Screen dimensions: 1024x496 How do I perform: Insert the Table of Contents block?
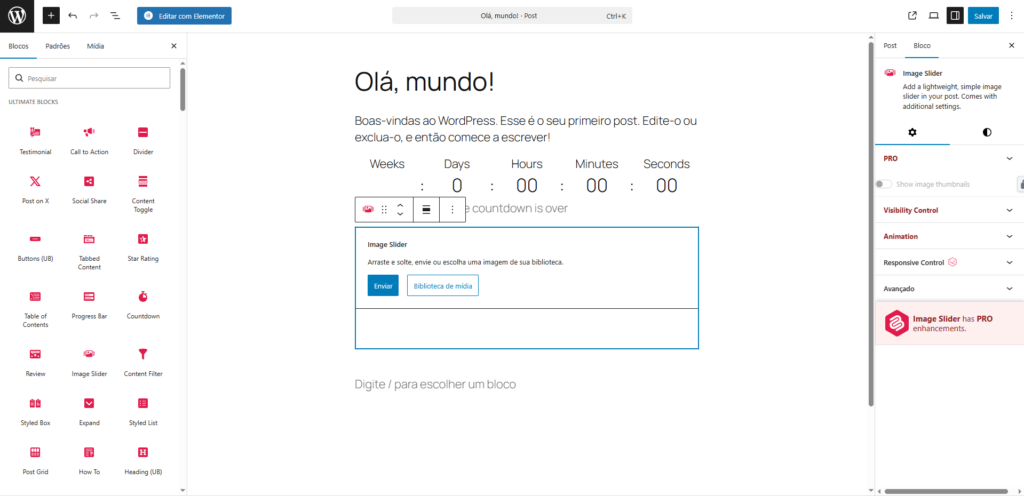click(x=35, y=309)
